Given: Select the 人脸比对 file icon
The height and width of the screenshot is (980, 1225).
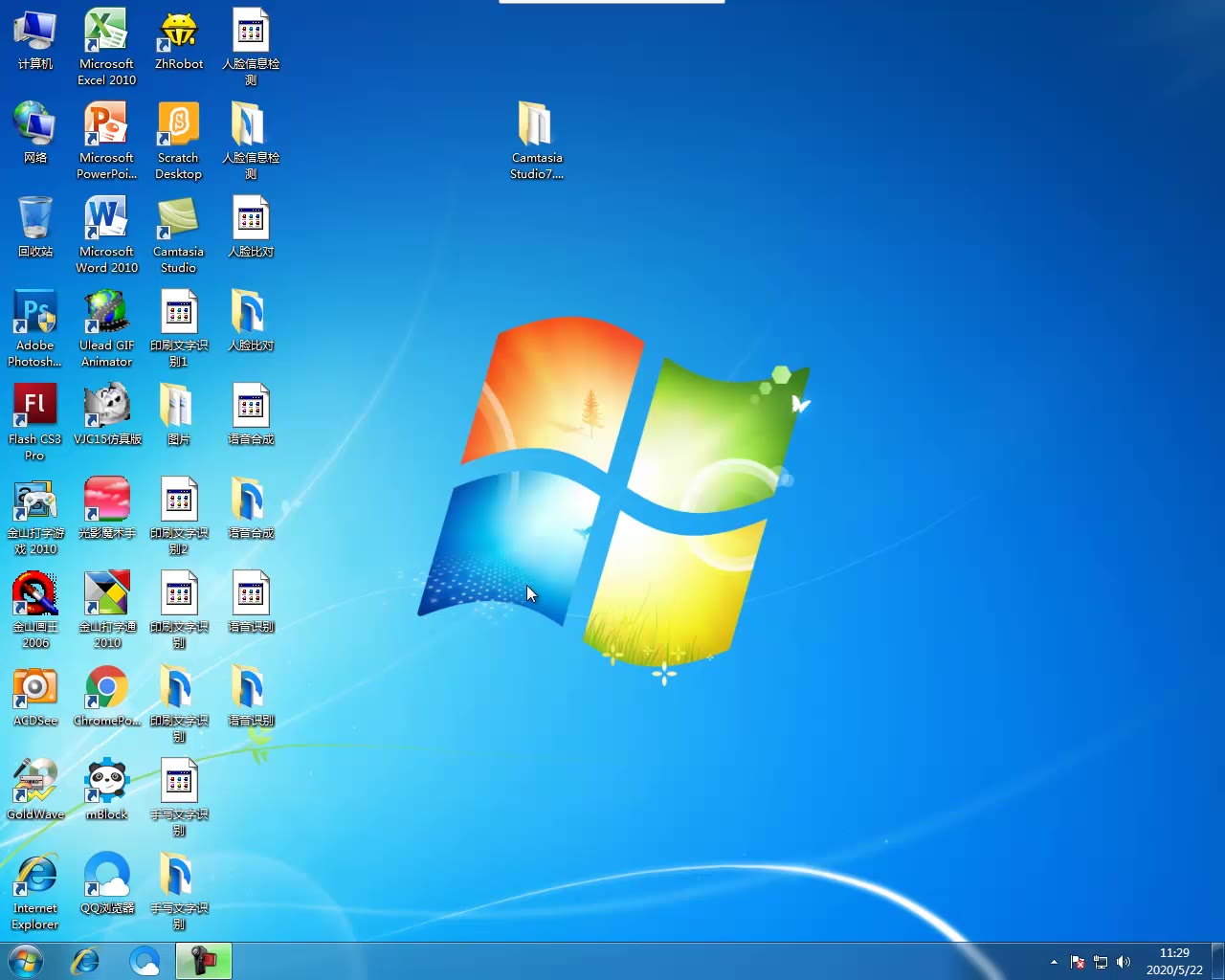Looking at the screenshot, I should click(251, 227).
